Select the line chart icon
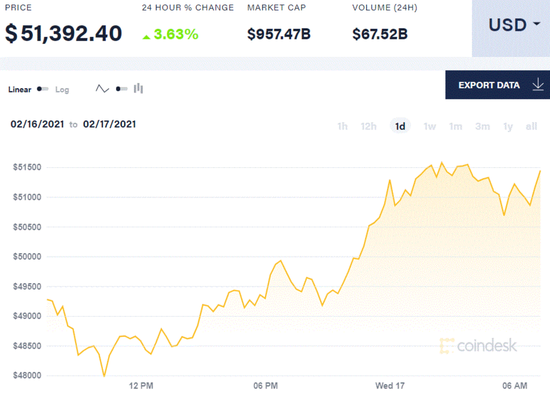550x398 pixels. tap(102, 89)
